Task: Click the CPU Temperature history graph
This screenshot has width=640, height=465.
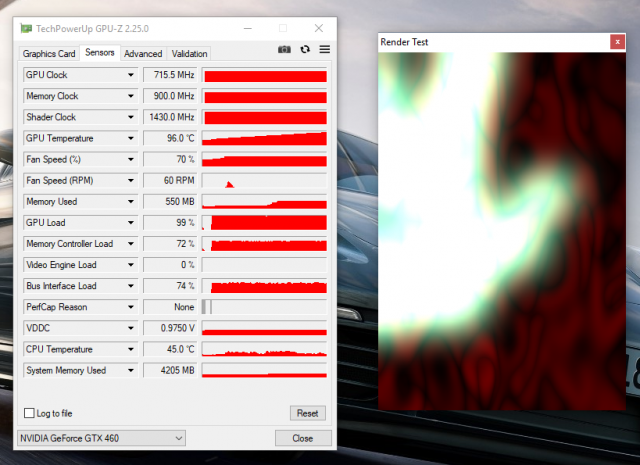Action: tap(264, 349)
